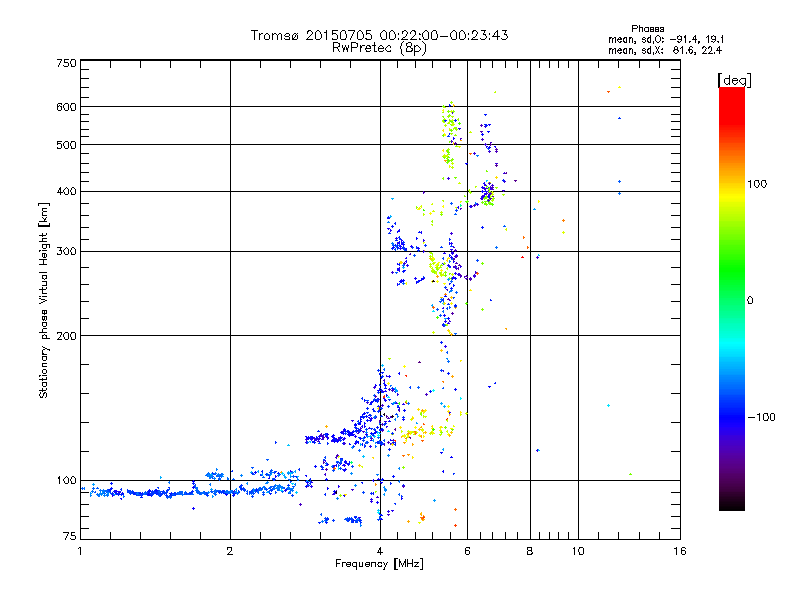Click the y-axis tick label '100'
800x600 pixels.
point(66,480)
